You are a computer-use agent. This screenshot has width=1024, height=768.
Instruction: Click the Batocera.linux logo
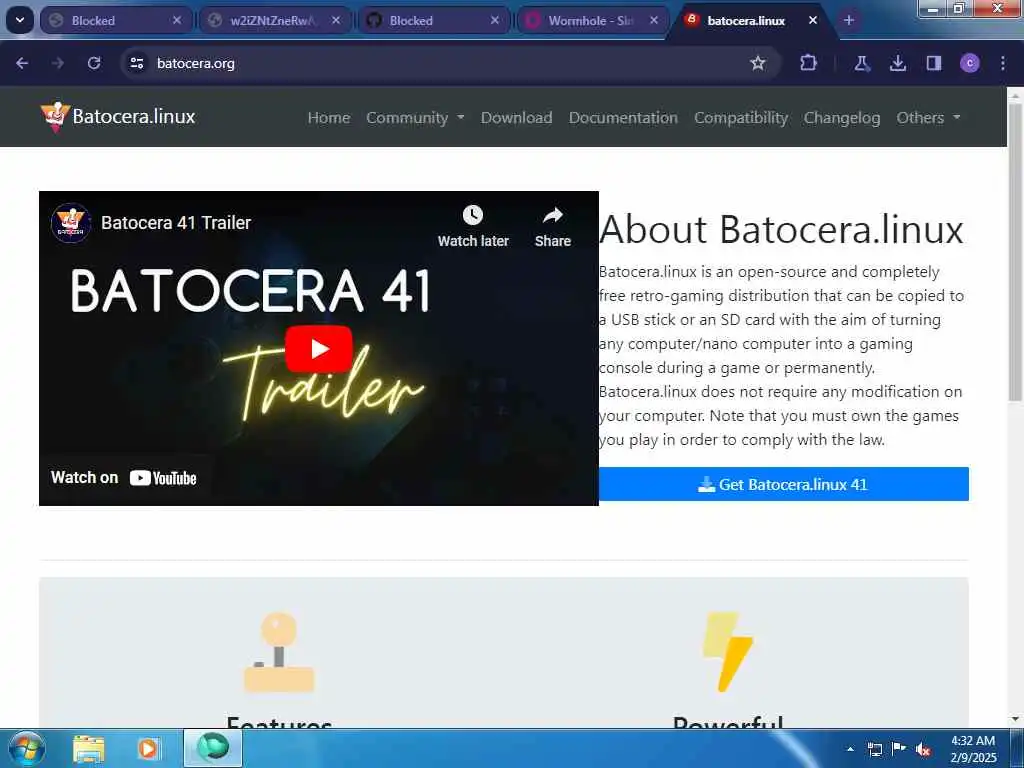(x=118, y=116)
